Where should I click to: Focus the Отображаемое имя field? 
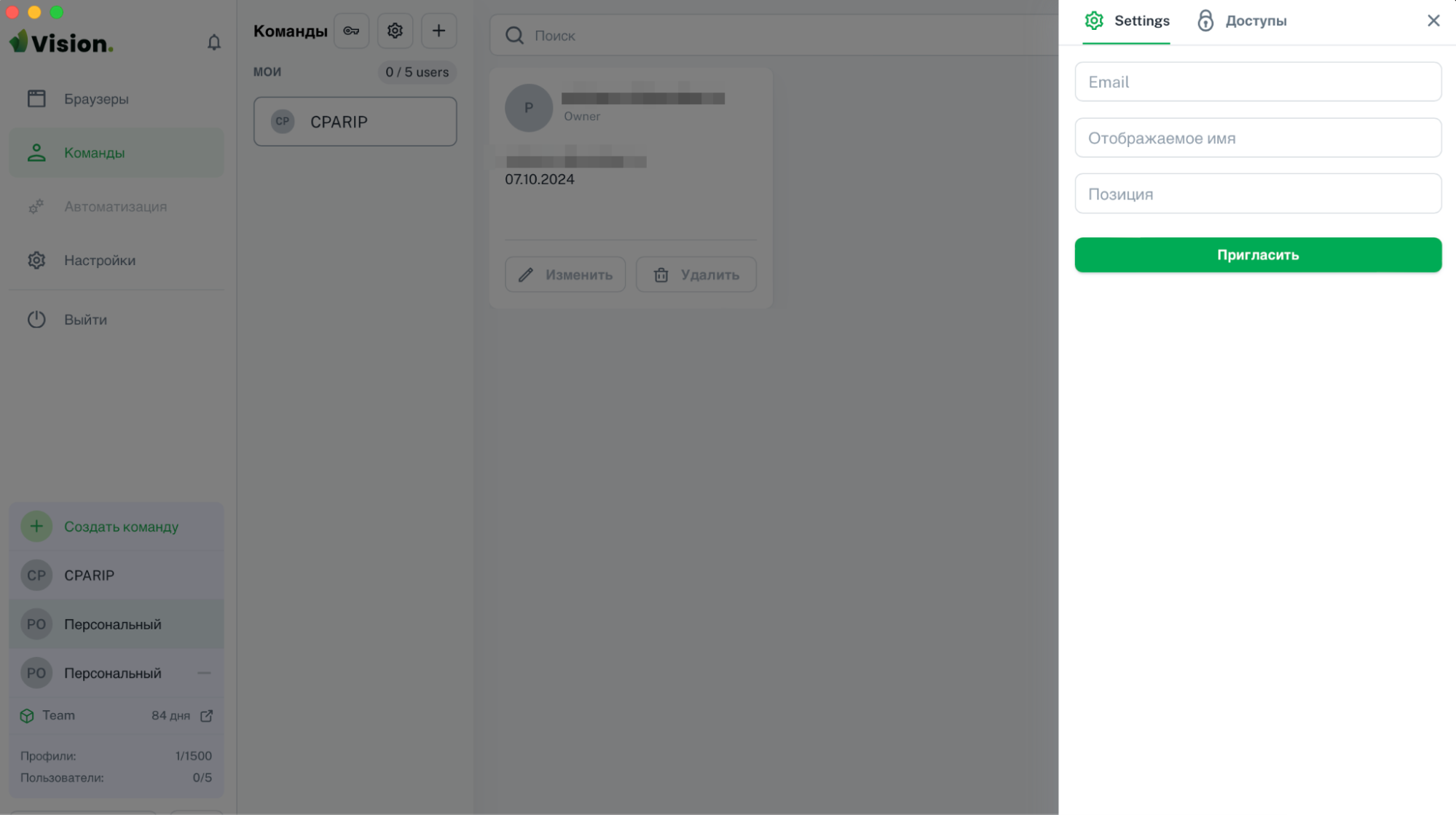coord(1258,138)
